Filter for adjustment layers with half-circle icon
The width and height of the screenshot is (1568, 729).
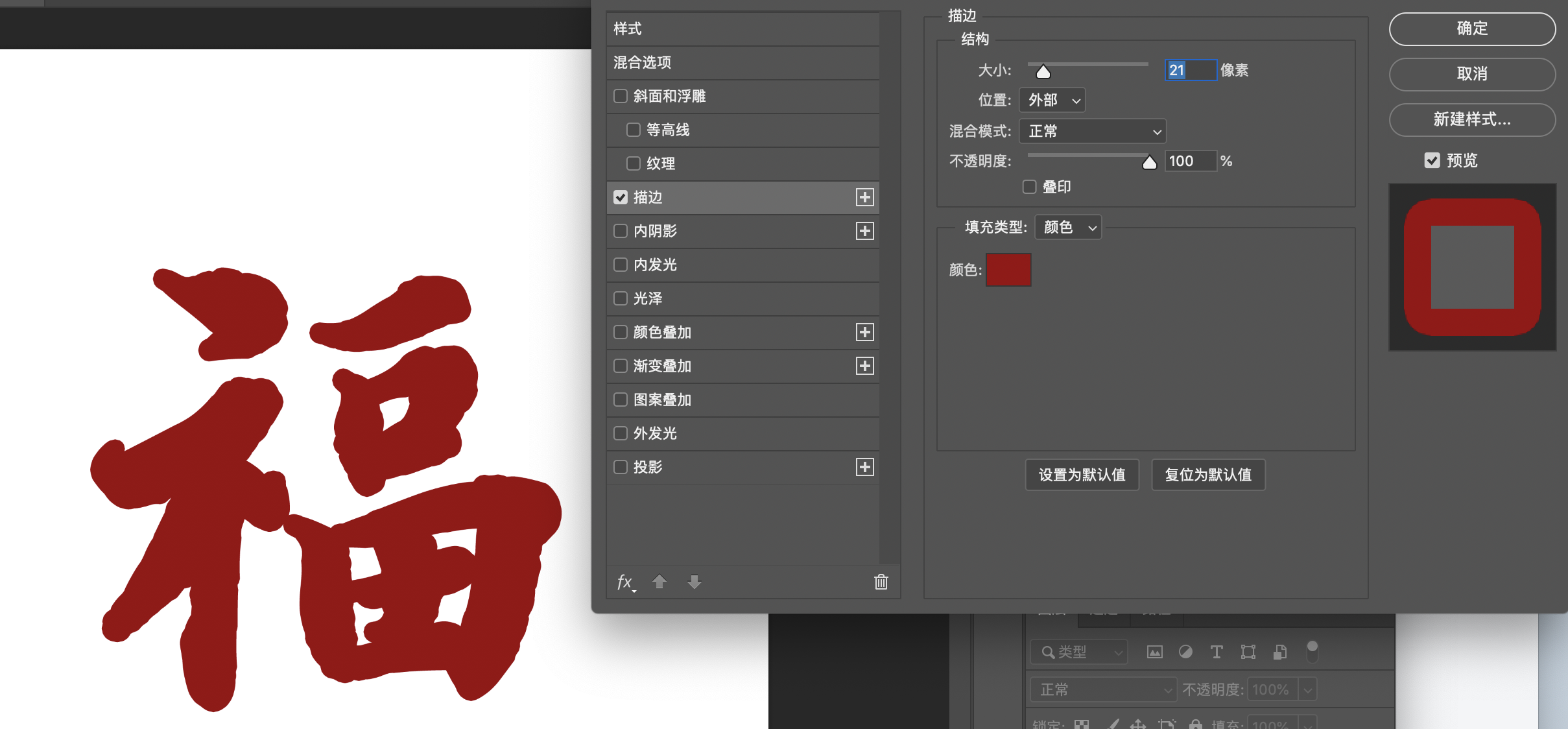[x=1185, y=652]
